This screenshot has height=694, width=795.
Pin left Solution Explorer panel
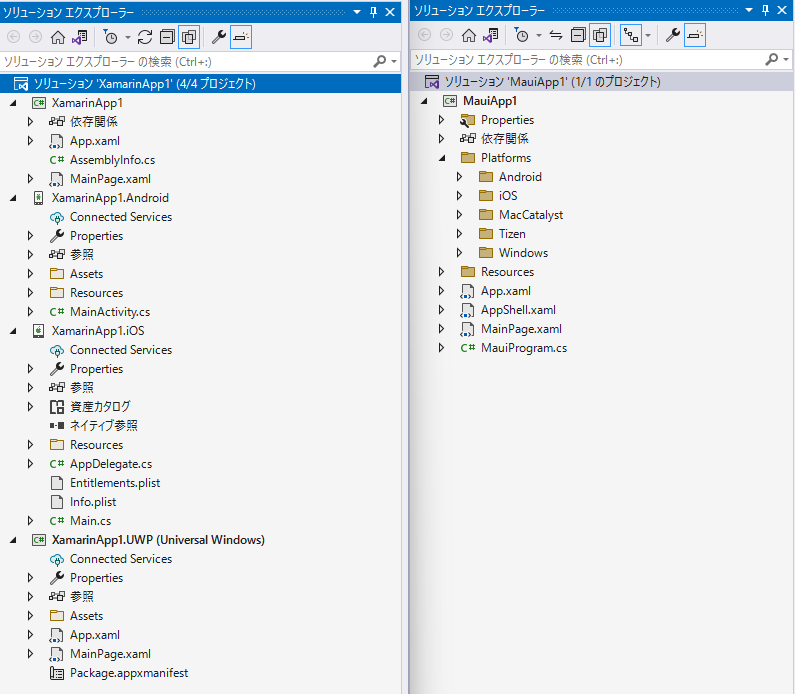tap(374, 12)
